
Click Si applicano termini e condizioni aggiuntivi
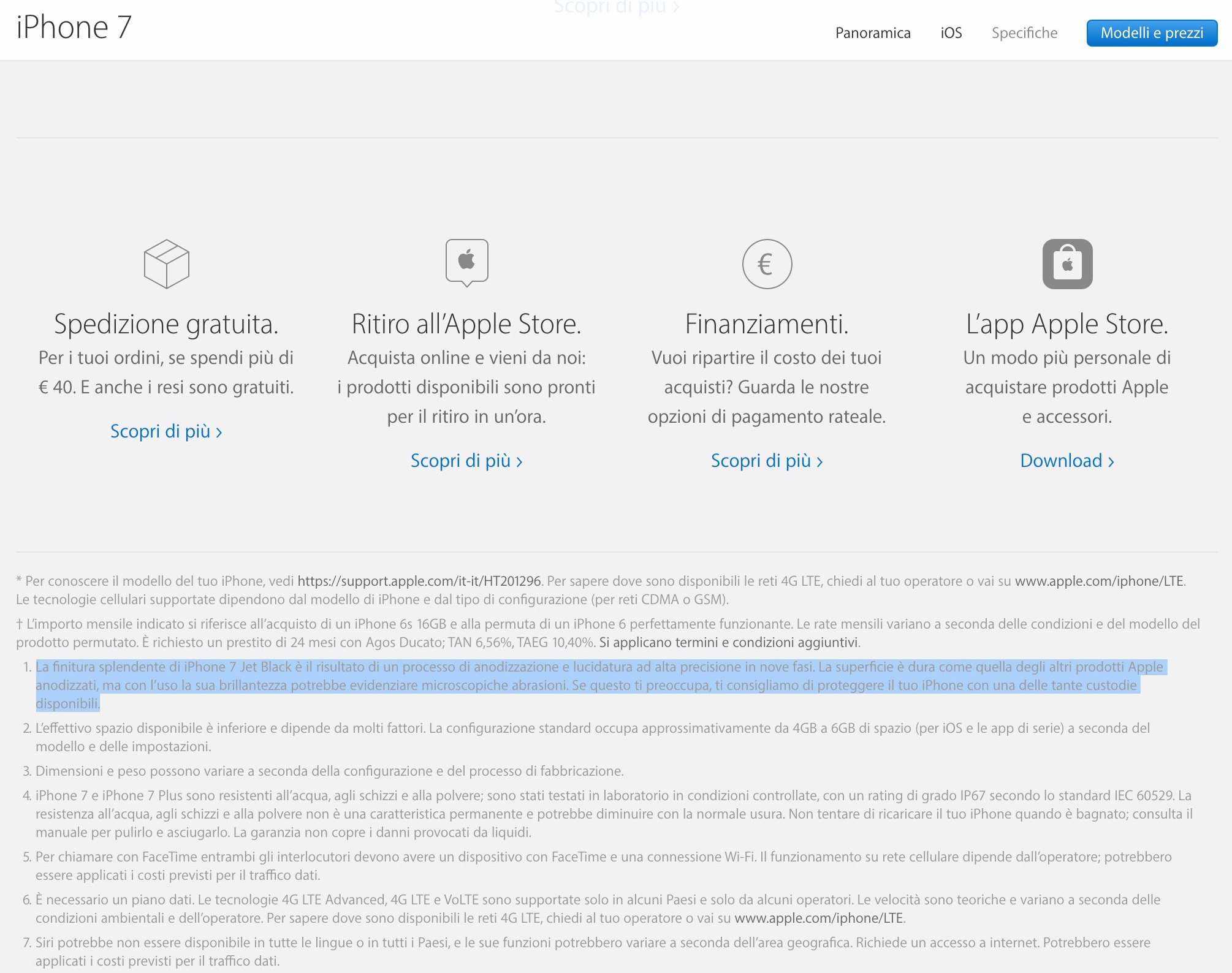point(729,642)
